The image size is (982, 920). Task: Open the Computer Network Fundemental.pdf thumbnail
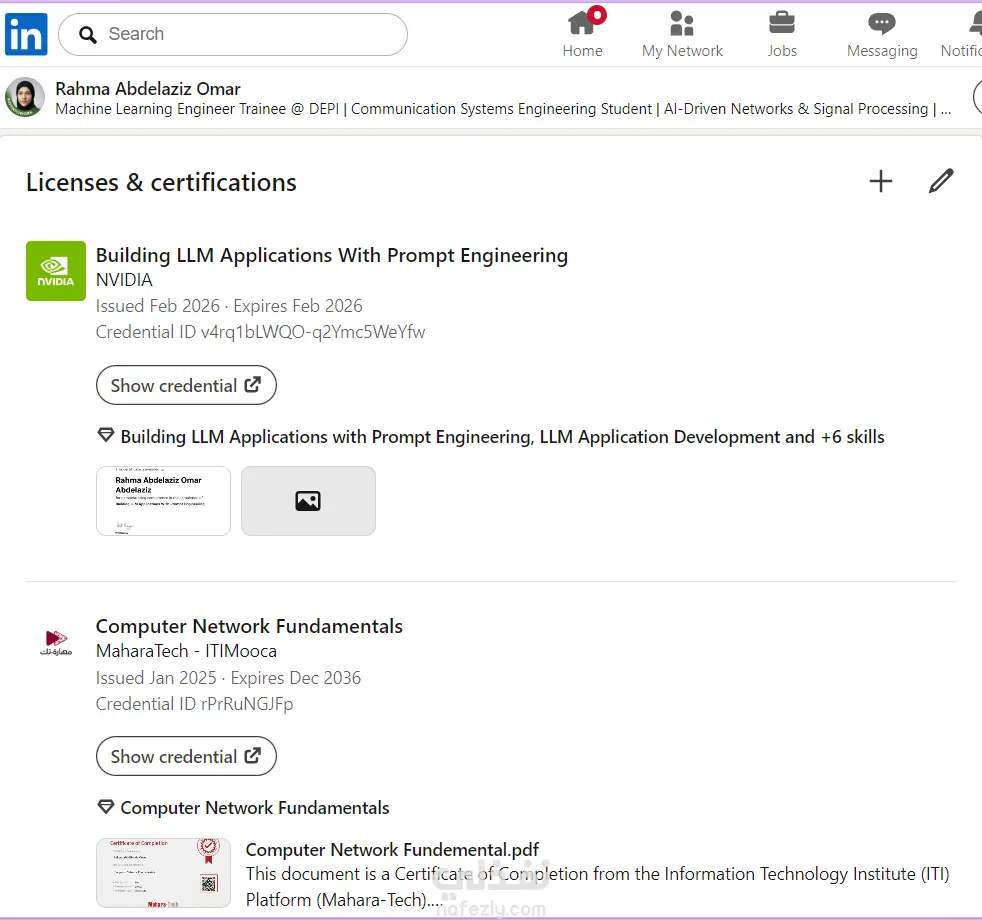click(163, 872)
